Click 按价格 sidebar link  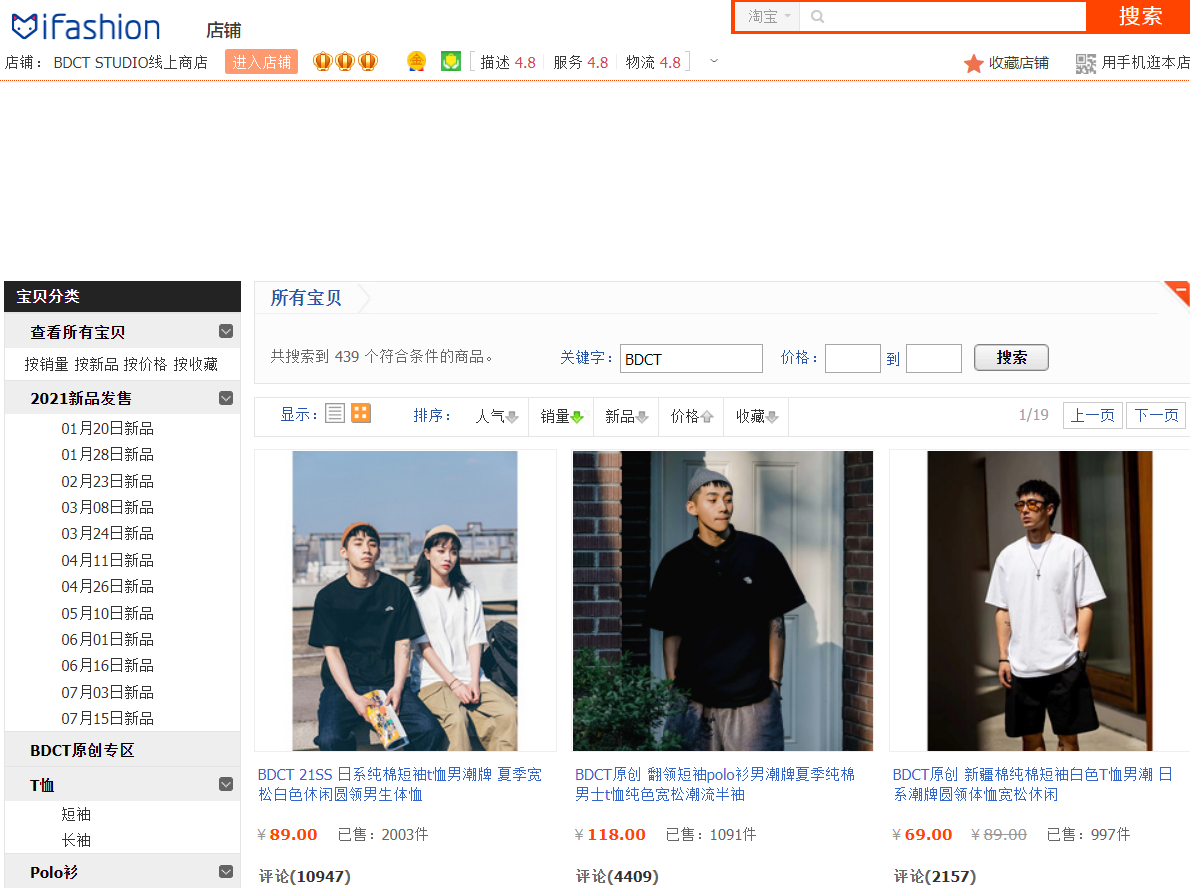point(145,364)
